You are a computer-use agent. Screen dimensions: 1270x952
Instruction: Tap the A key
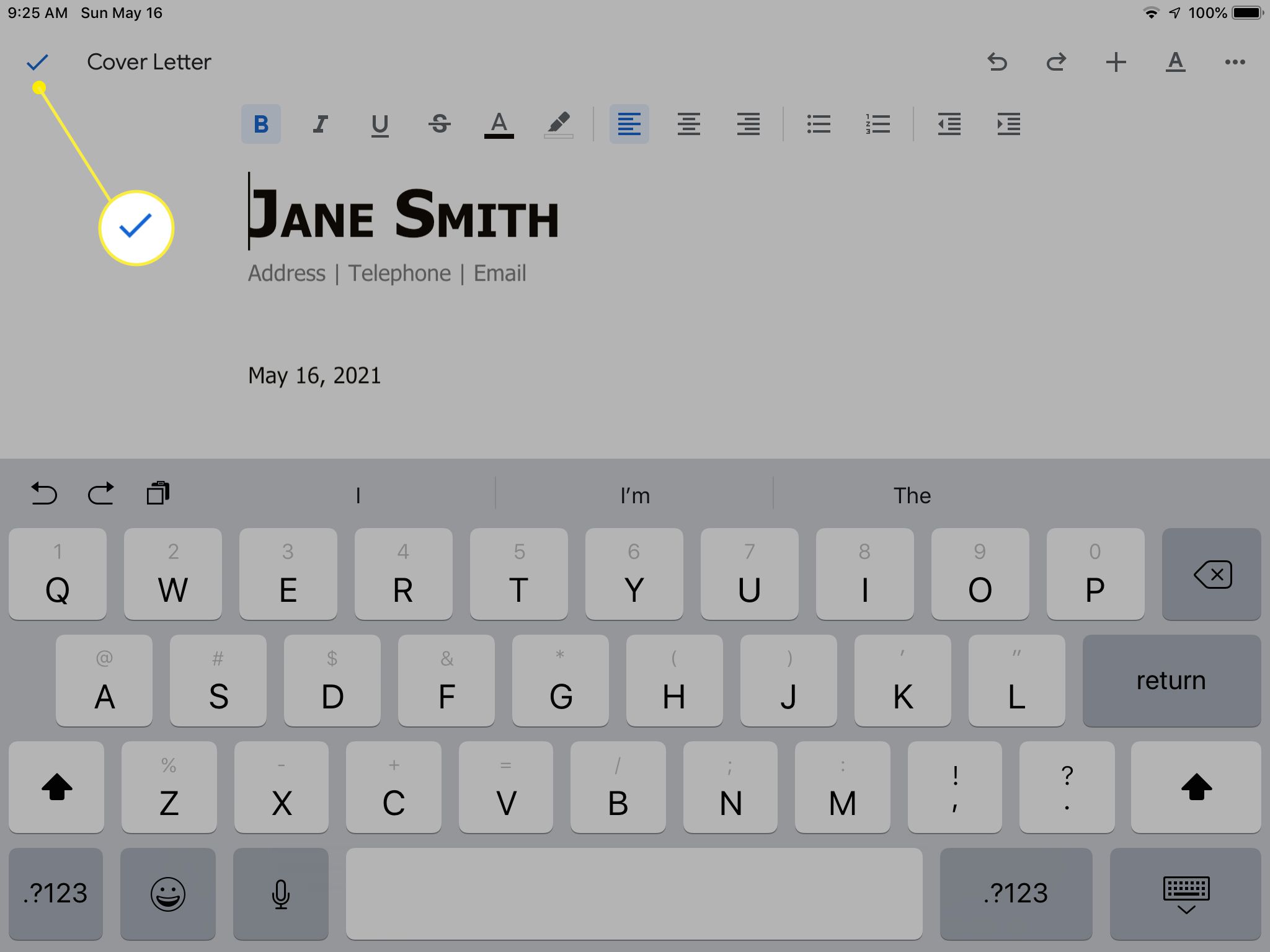point(104,681)
